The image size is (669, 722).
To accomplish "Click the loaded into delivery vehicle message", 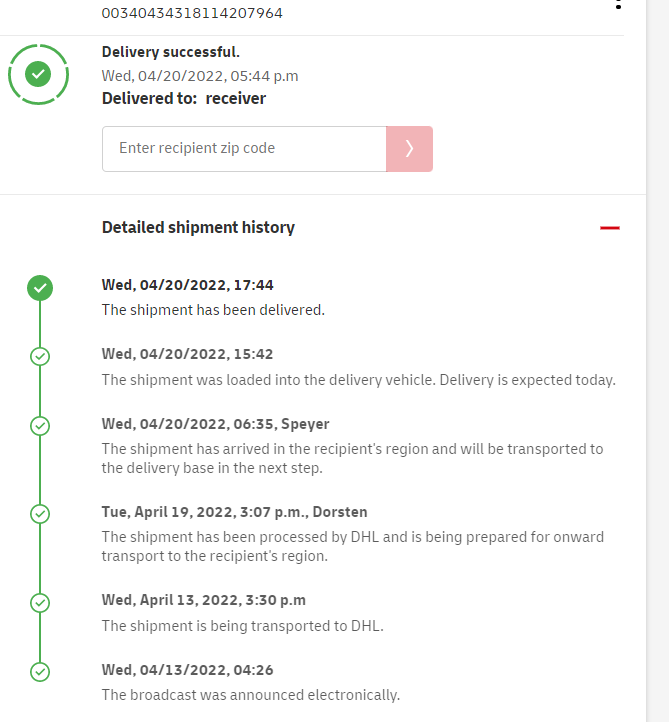I will click(x=358, y=380).
